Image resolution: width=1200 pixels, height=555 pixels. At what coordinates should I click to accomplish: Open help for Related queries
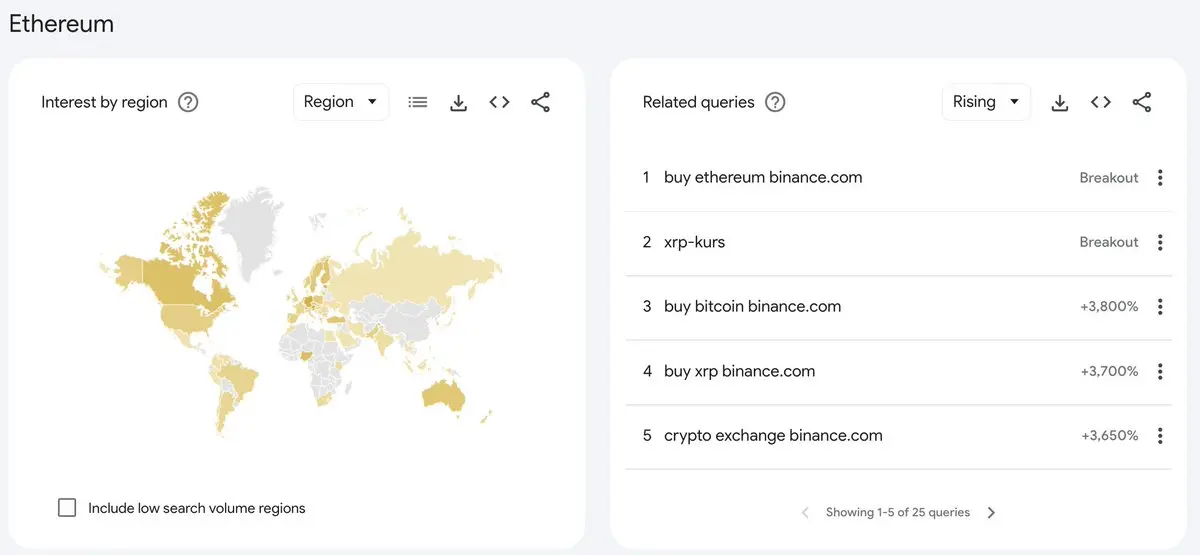click(775, 102)
